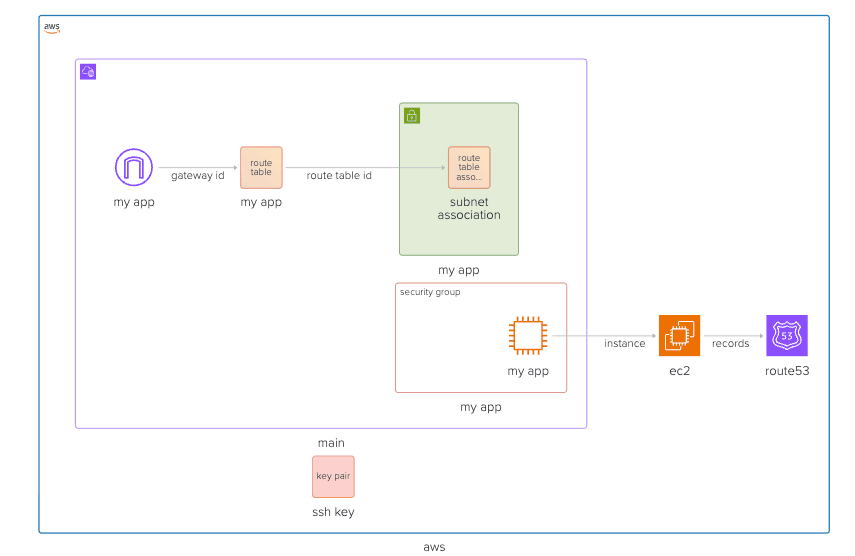Click the route53 text label
Screen dimensions: 855x556
(x=787, y=371)
